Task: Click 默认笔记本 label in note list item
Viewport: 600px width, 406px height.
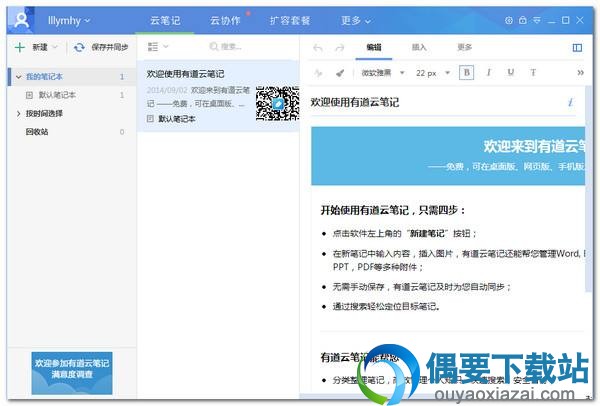Action: [x=176, y=119]
